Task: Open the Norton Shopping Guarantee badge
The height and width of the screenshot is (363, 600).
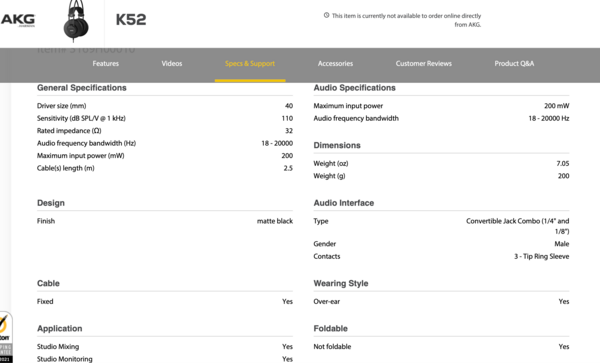Action: pos(5,337)
